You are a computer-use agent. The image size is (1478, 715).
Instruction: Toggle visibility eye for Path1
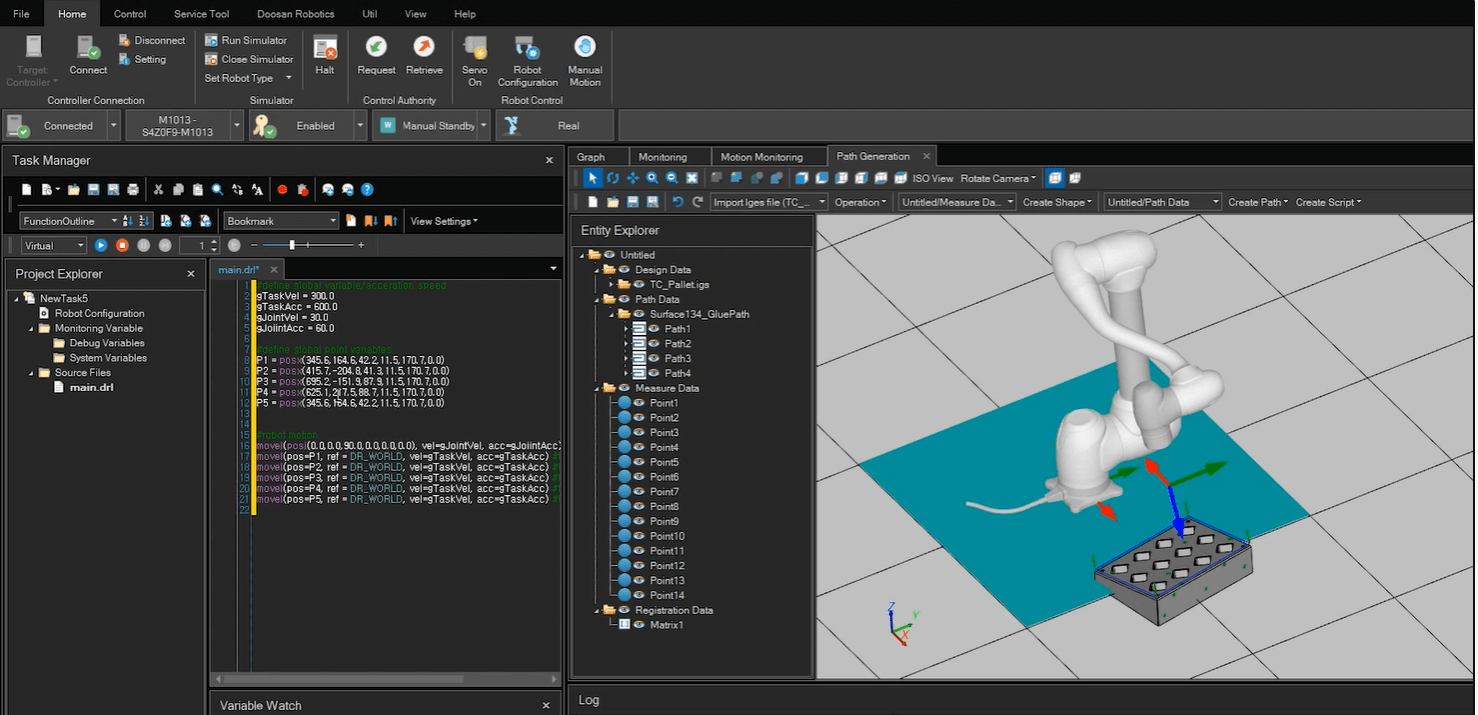[654, 329]
